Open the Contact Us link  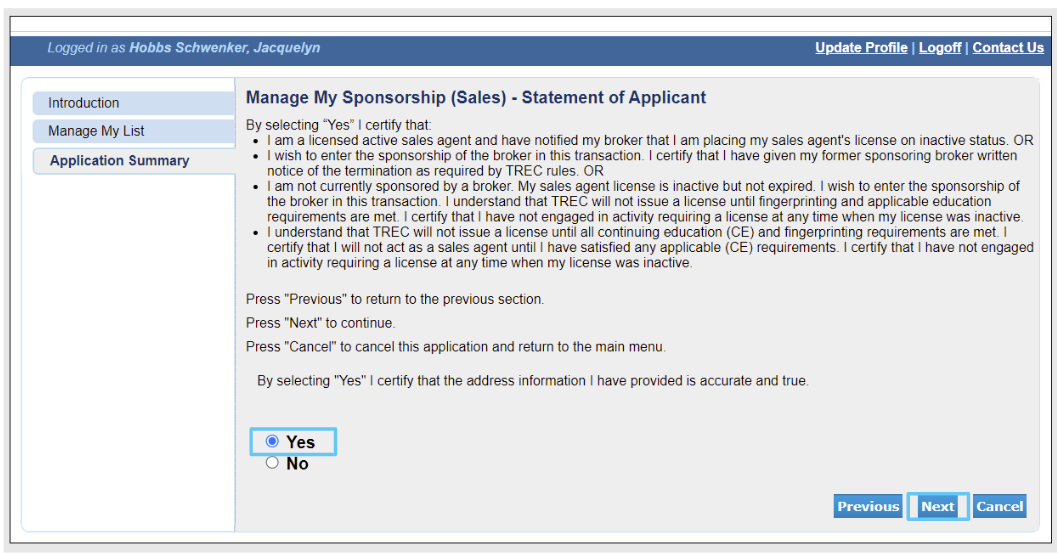[x=1008, y=48]
